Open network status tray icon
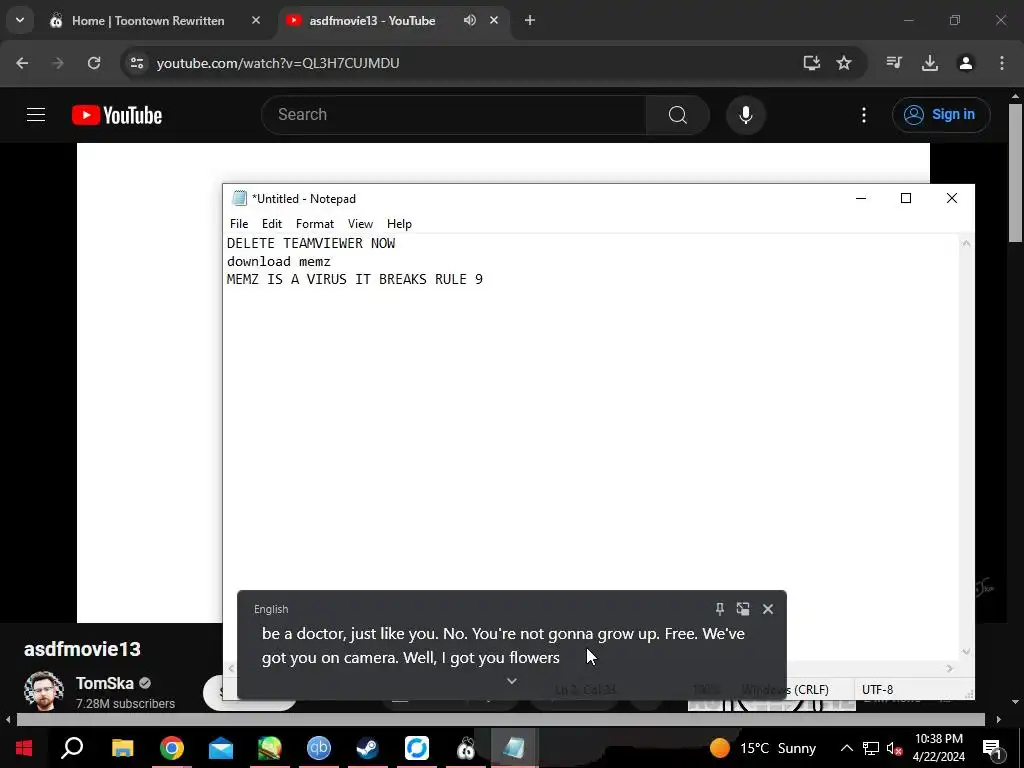 871,748
